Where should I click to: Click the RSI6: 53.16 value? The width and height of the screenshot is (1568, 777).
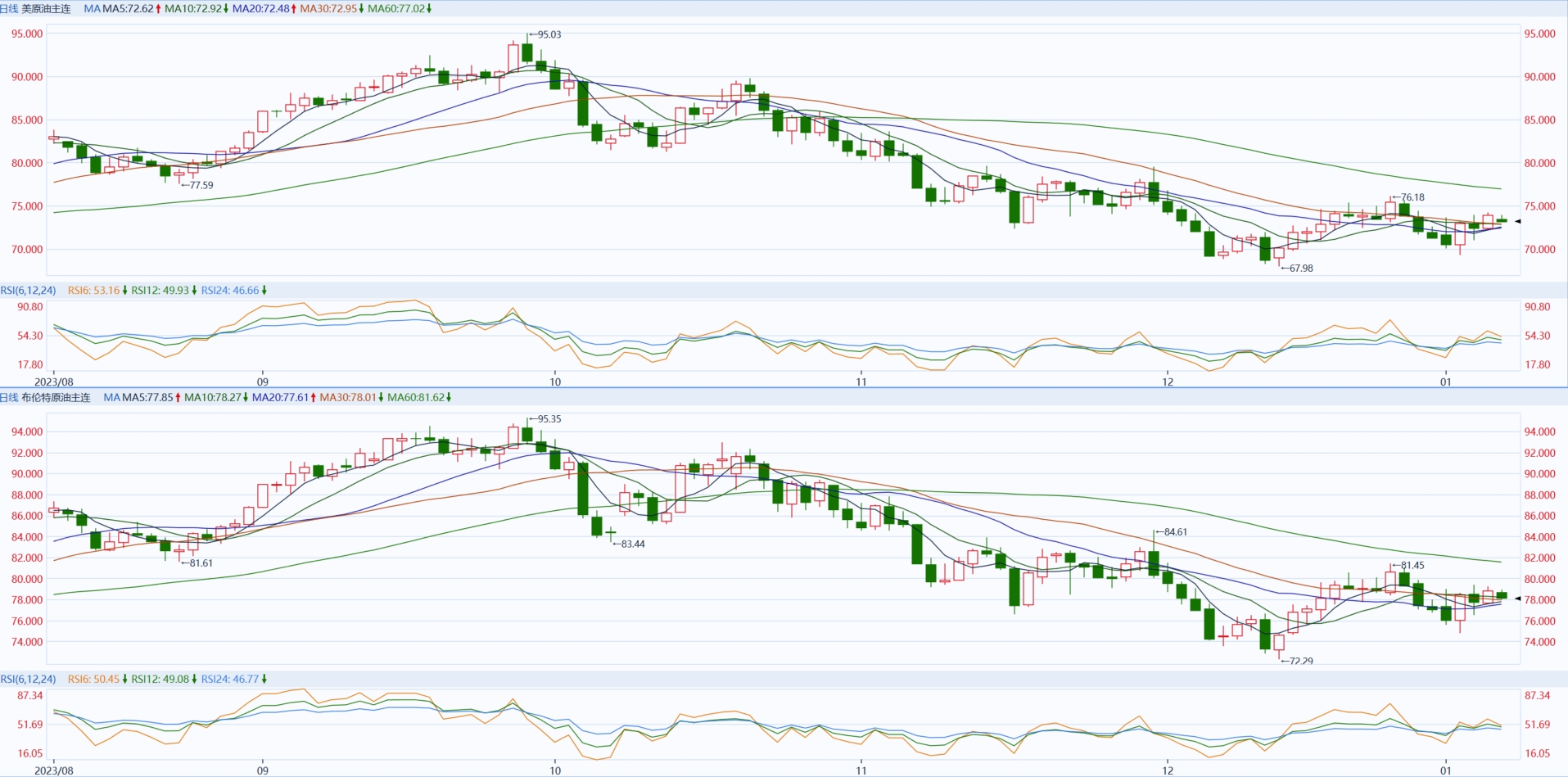coord(93,291)
